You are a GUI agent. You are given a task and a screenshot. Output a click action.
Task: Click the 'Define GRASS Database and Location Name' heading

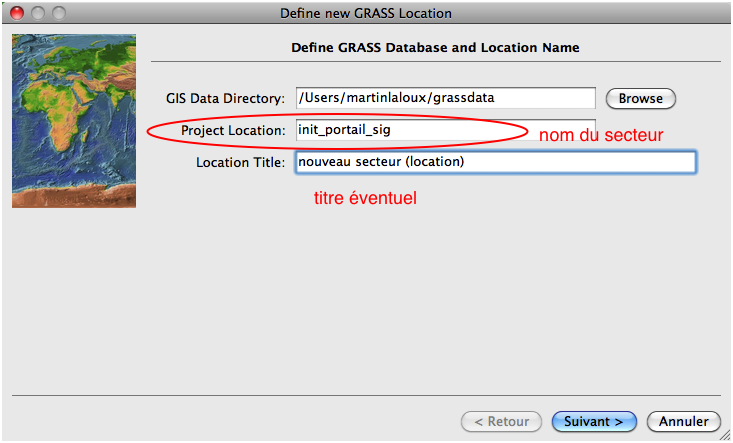tap(435, 47)
